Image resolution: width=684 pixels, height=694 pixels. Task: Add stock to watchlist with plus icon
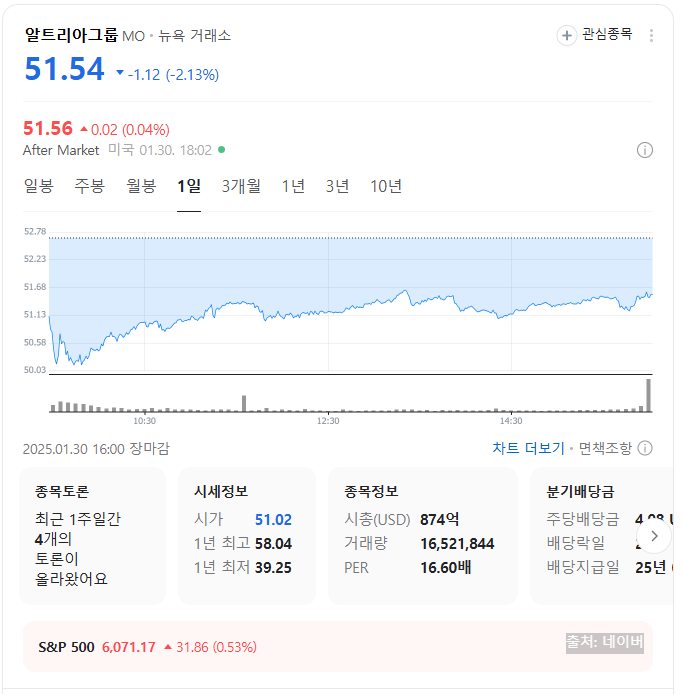(x=566, y=35)
